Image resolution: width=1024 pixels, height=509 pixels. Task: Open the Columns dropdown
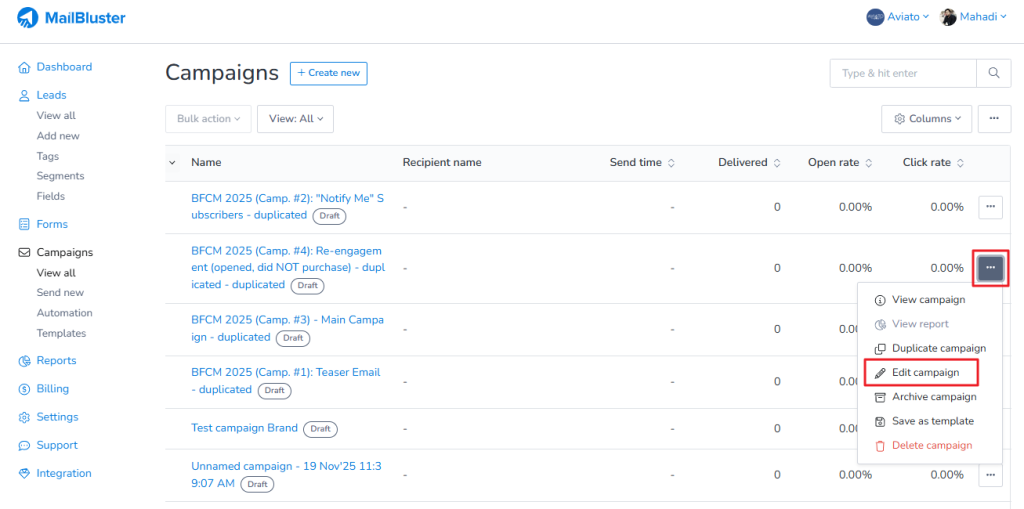click(926, 118)
